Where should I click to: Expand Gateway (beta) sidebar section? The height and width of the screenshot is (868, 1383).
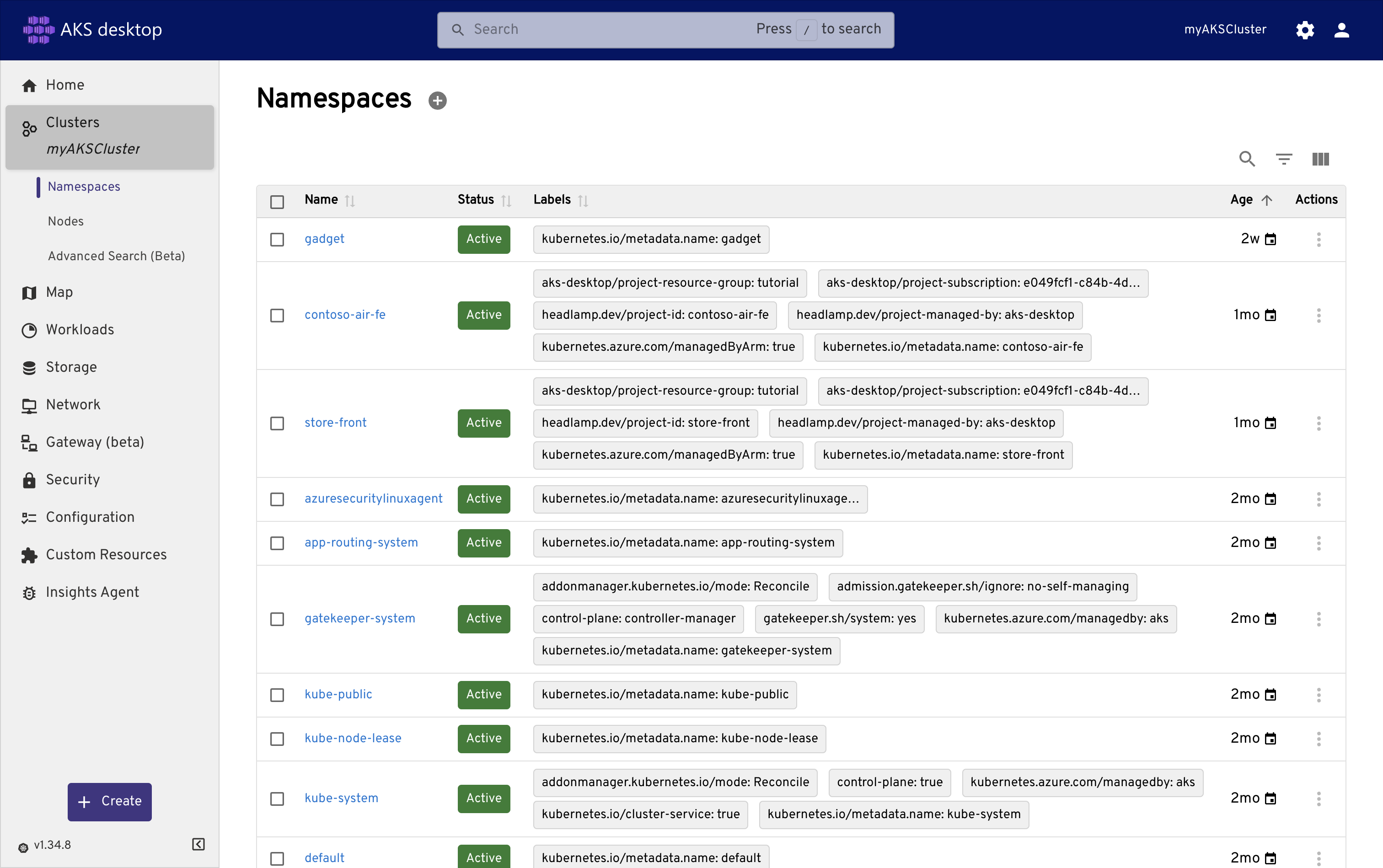tap(110, 442)
